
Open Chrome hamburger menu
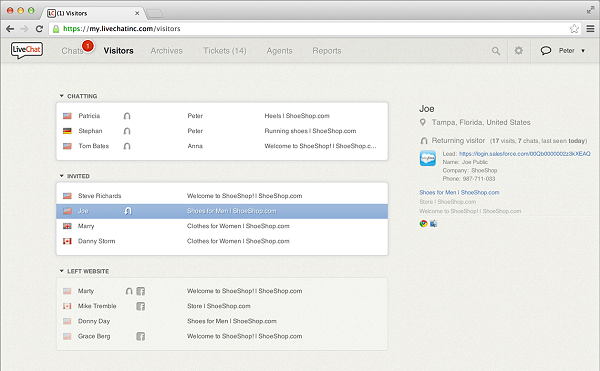pos(590,29)
